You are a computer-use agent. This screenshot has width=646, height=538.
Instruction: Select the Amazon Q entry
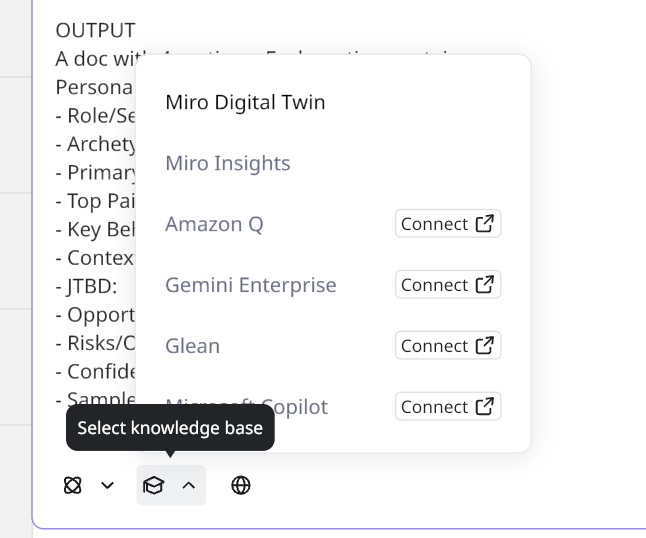(x=214, y=224)
